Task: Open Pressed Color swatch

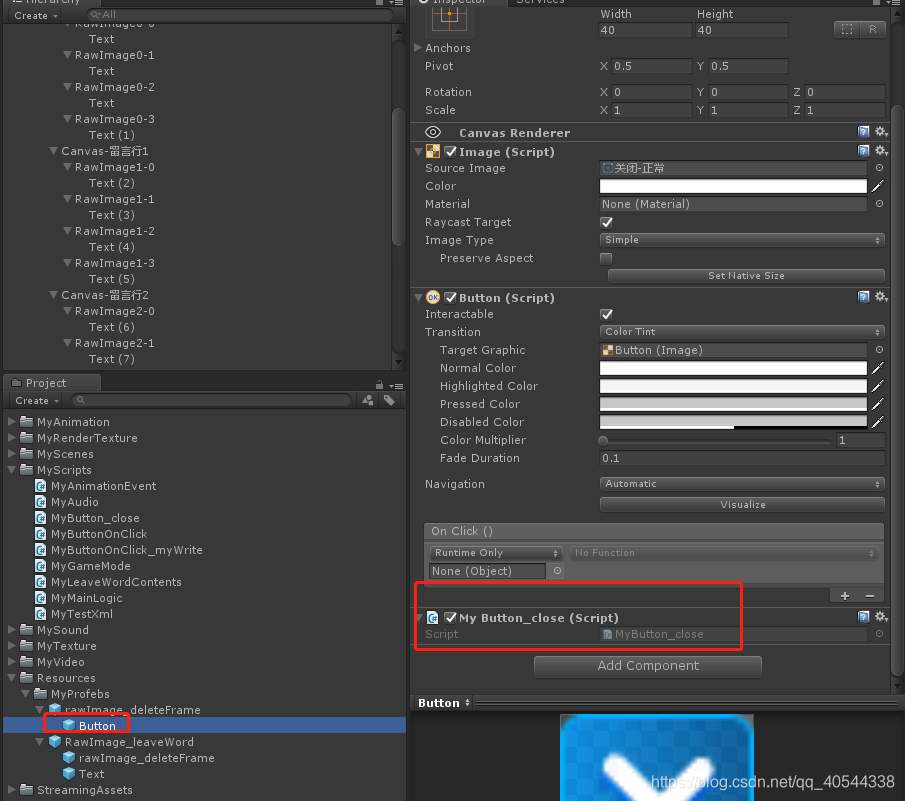Action: tap(733, 404)
